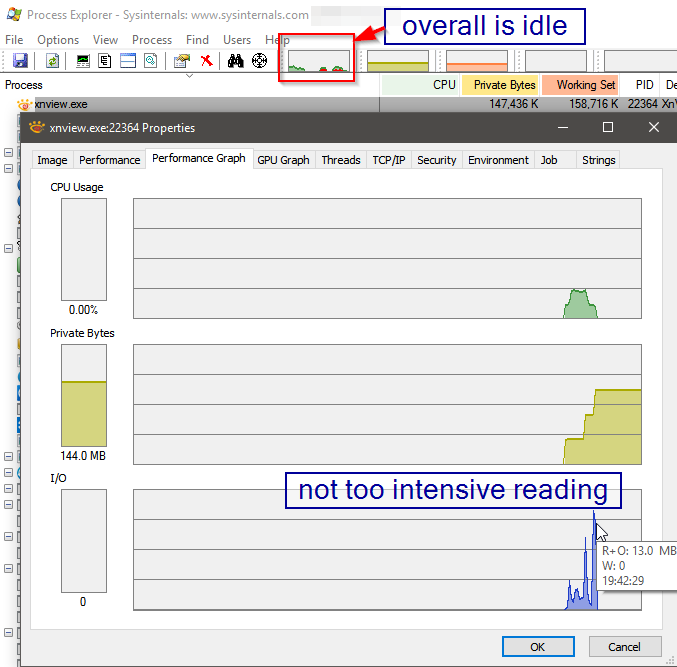Open the Options menu
This screenshot has height=667, width=677.
tap(58, 40)
